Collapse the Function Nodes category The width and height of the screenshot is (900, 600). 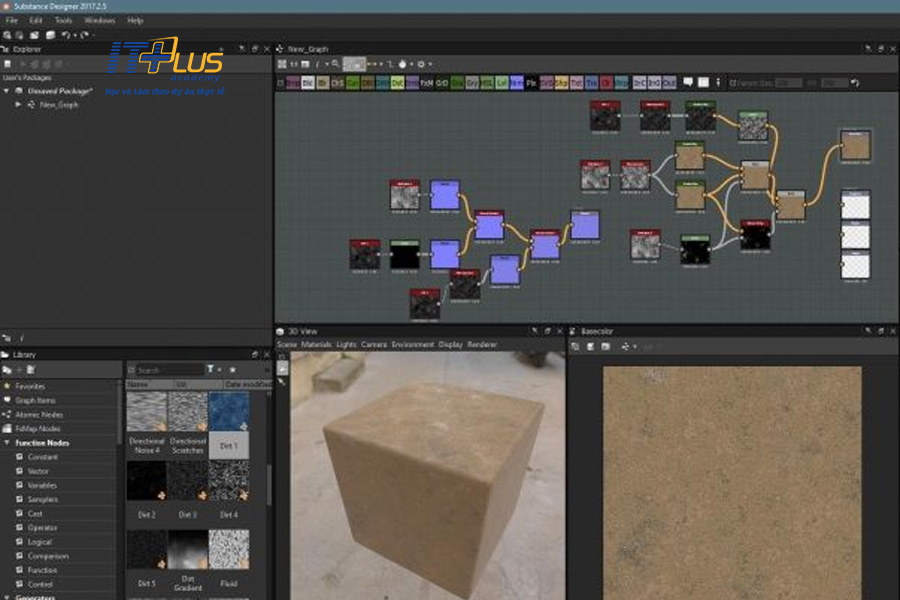(x=7, y=443)
